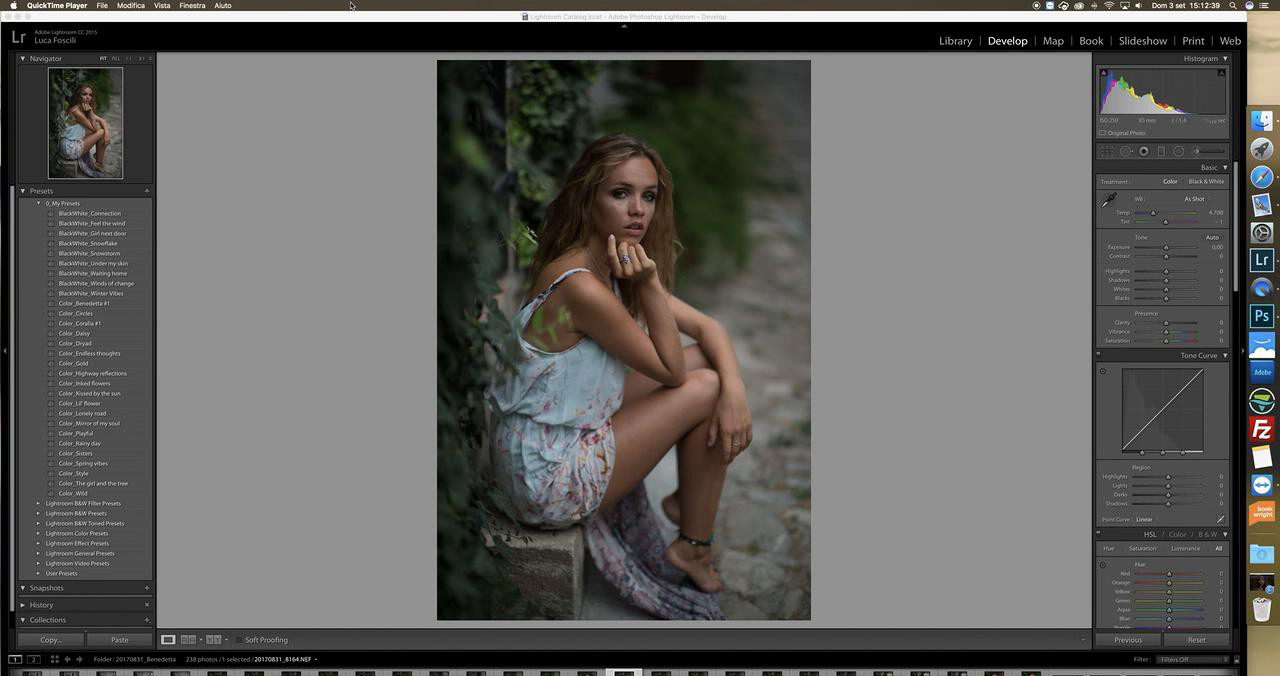Click the Tone Curve target adjustment icon
1280x676 pixels.
coord(1103,372)
